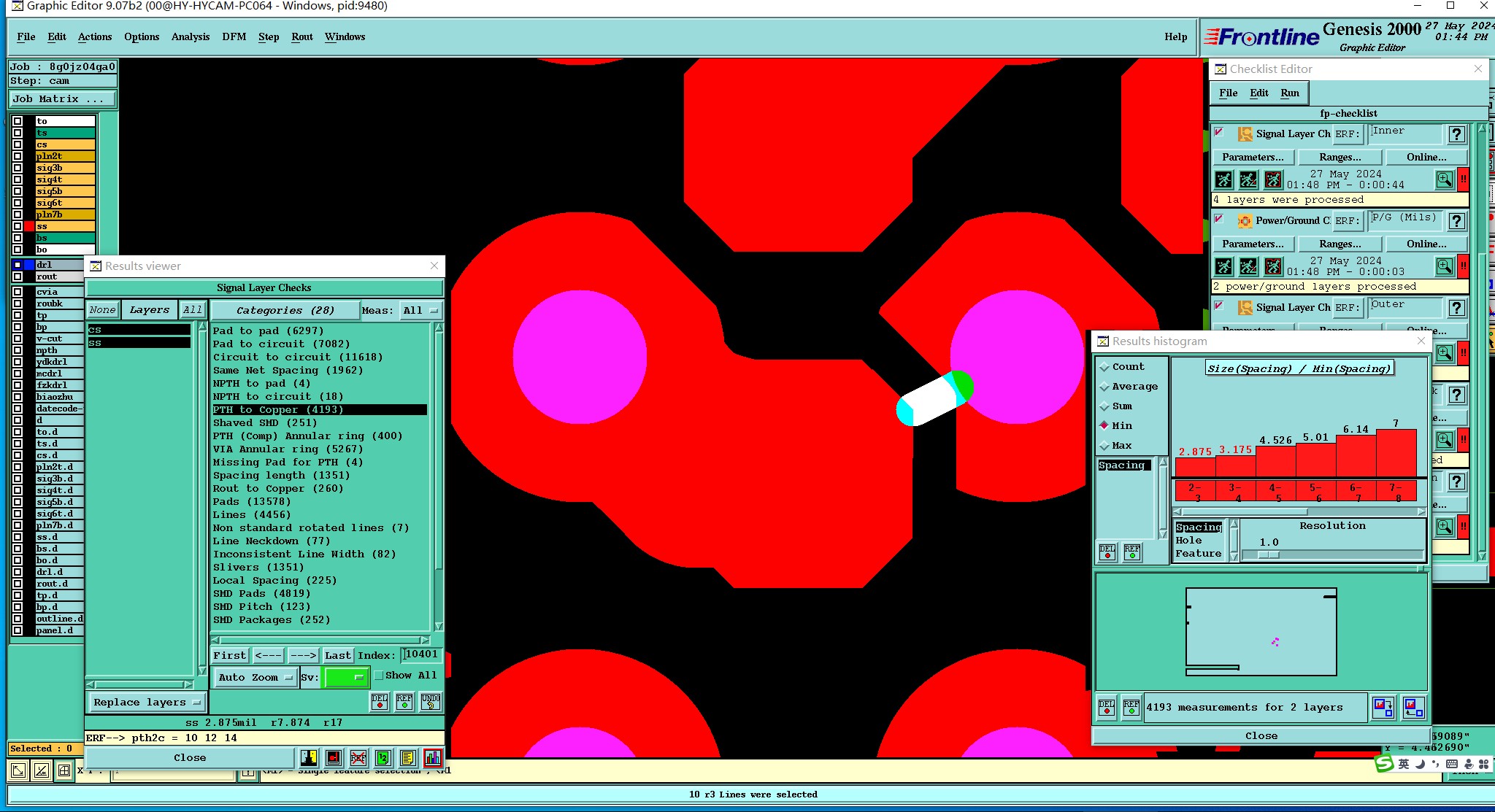Click red-dot display icon in Results viewer bottom row

pos(334,758)
